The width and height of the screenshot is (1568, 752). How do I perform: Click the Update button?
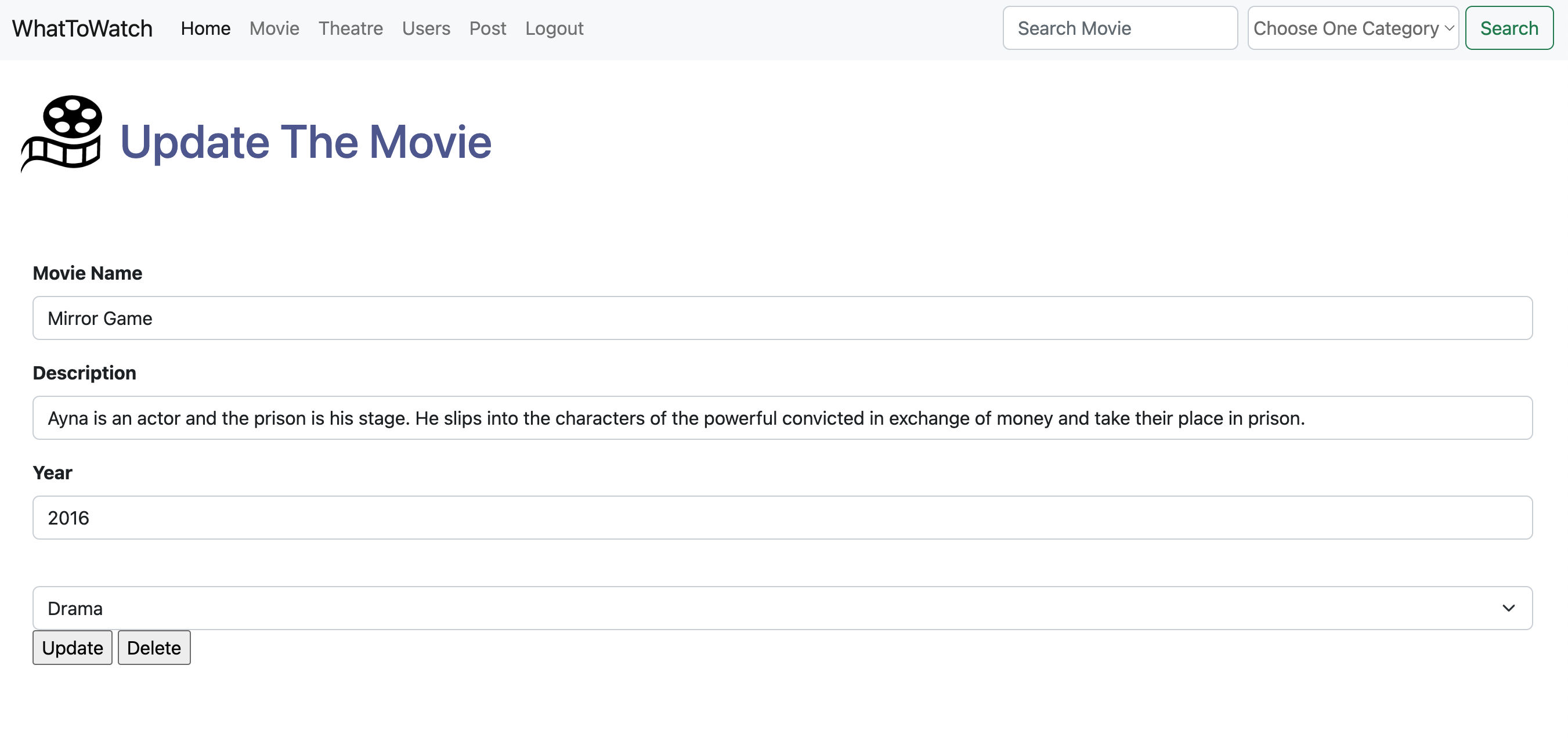coord(73,648)
